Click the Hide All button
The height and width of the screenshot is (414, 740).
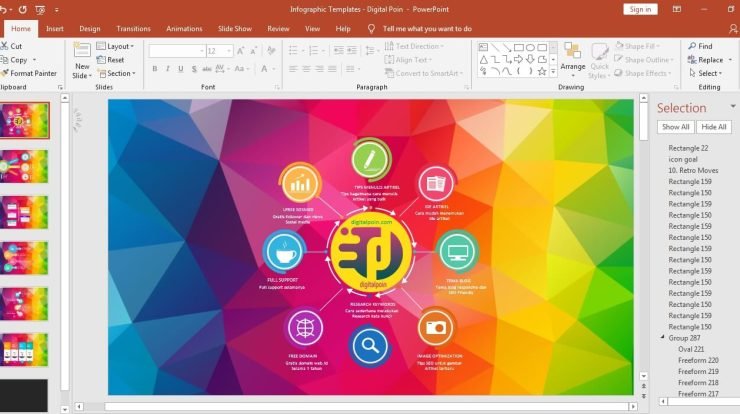714,127
